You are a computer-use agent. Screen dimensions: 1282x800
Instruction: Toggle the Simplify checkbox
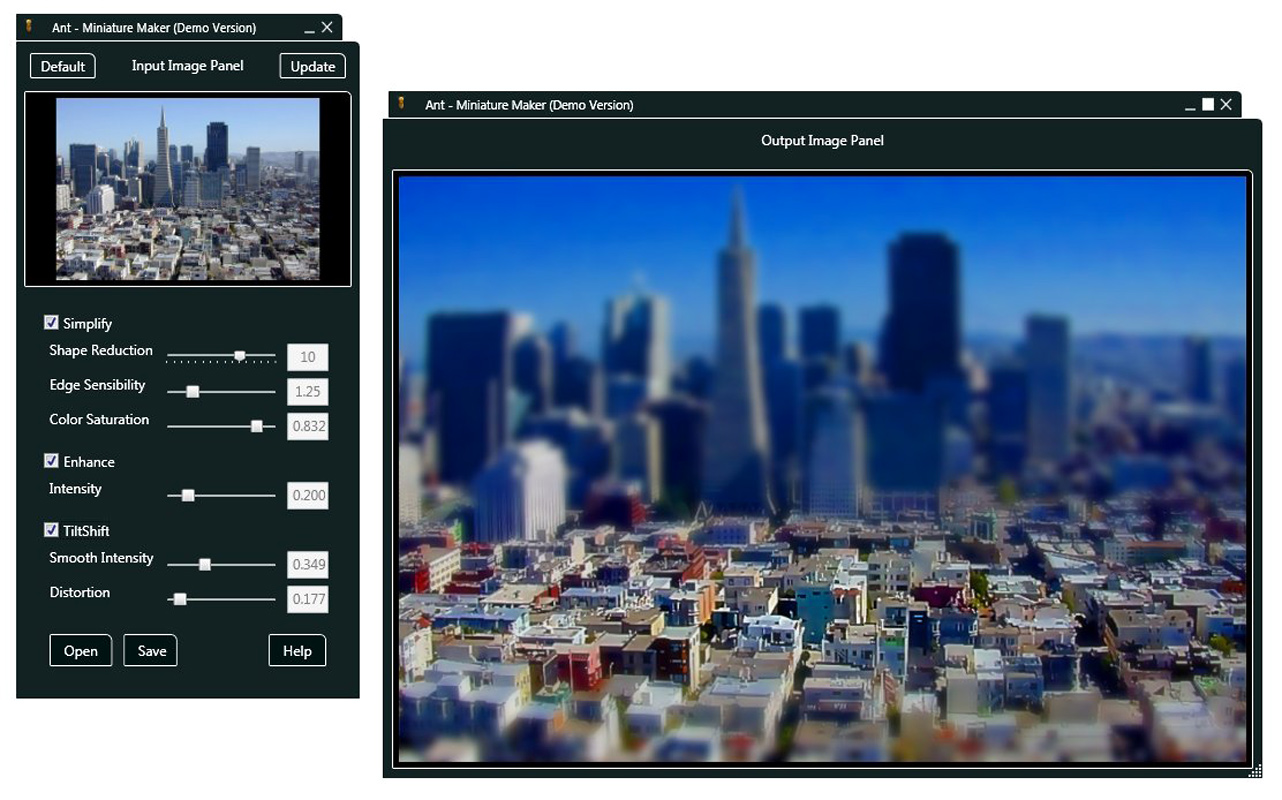[x=51, y=323]
